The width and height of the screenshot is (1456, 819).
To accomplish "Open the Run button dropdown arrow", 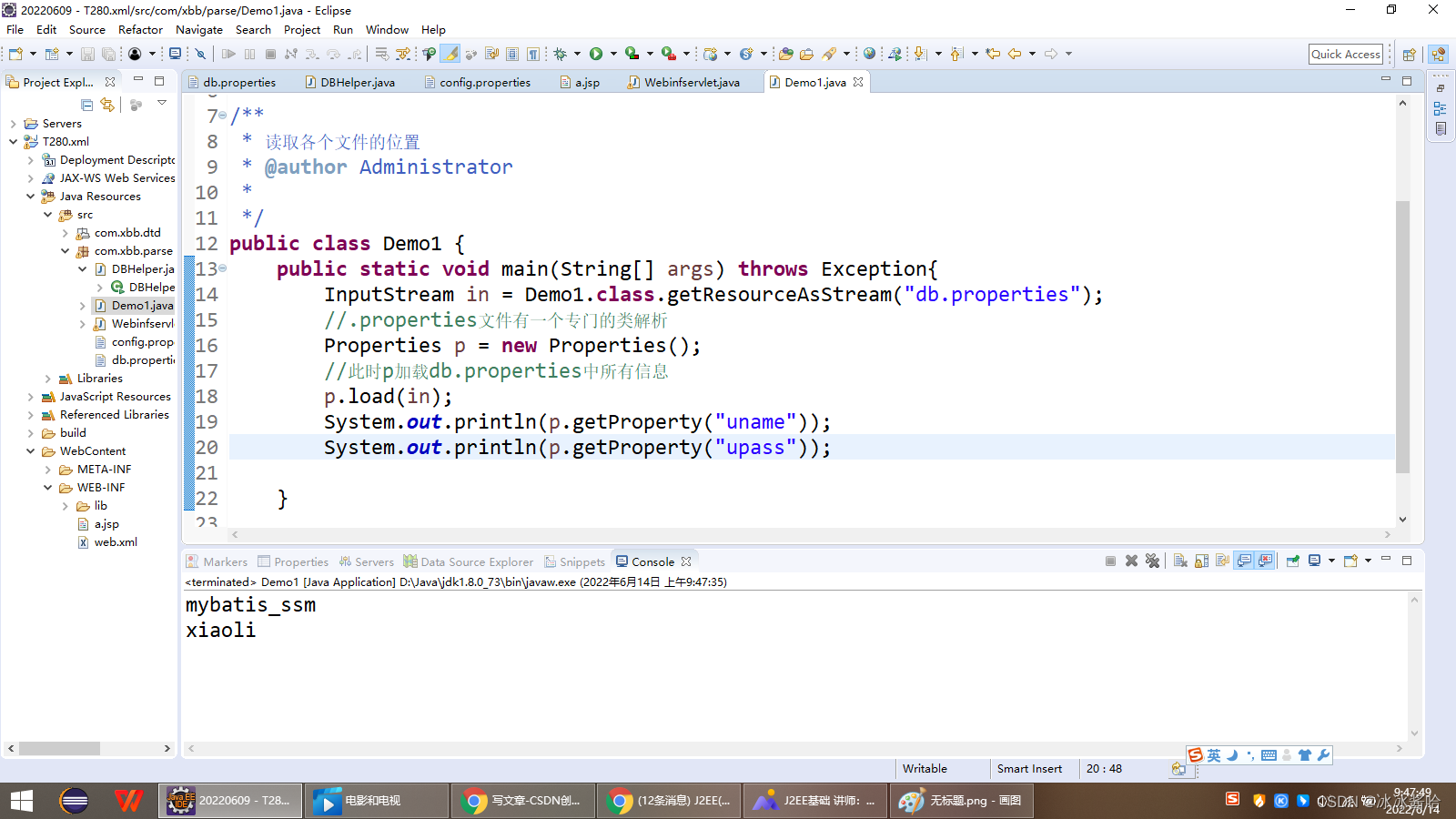I will point(614,54).
